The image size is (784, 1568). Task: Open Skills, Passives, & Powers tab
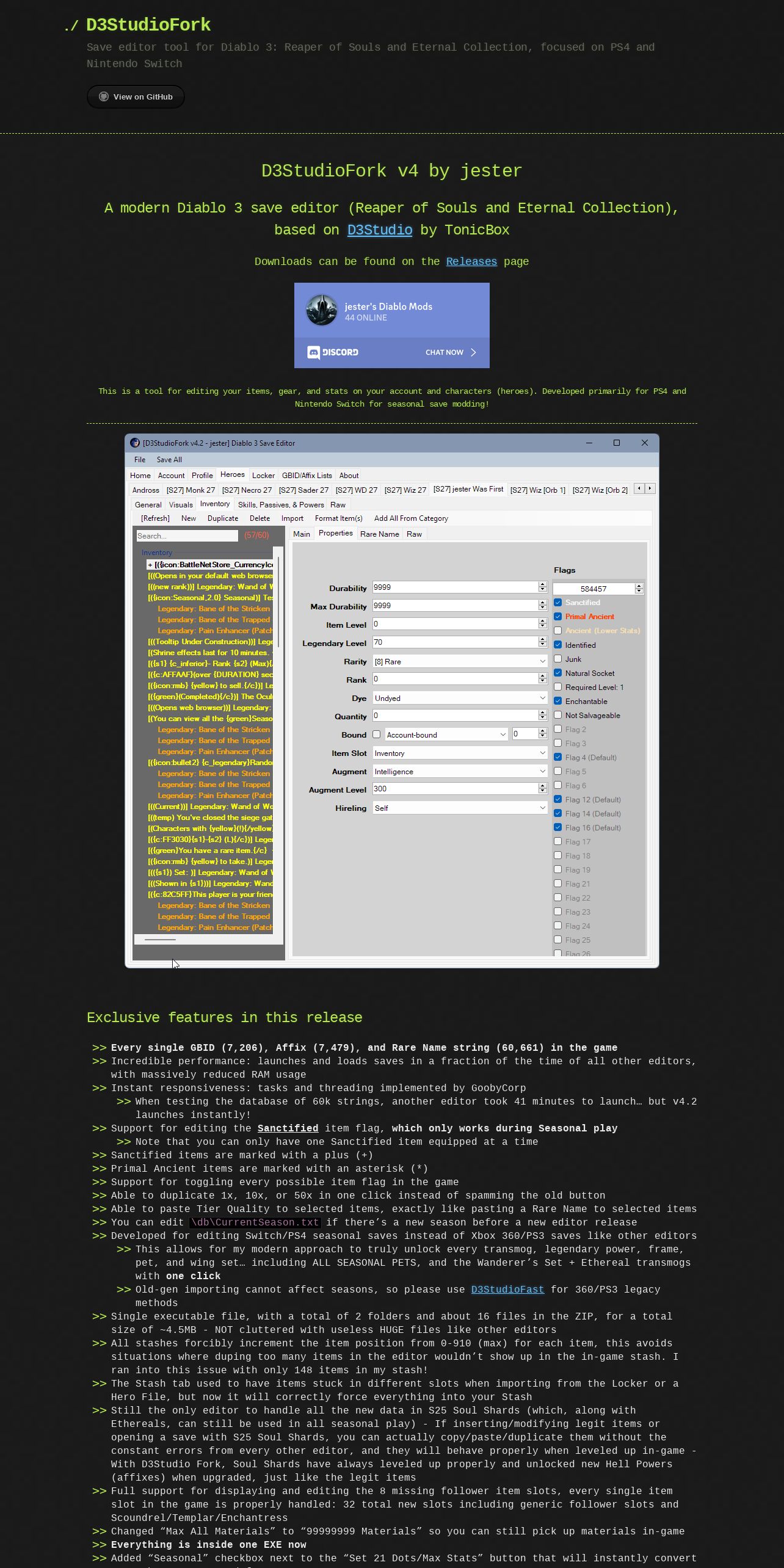[x=281, y=505]
